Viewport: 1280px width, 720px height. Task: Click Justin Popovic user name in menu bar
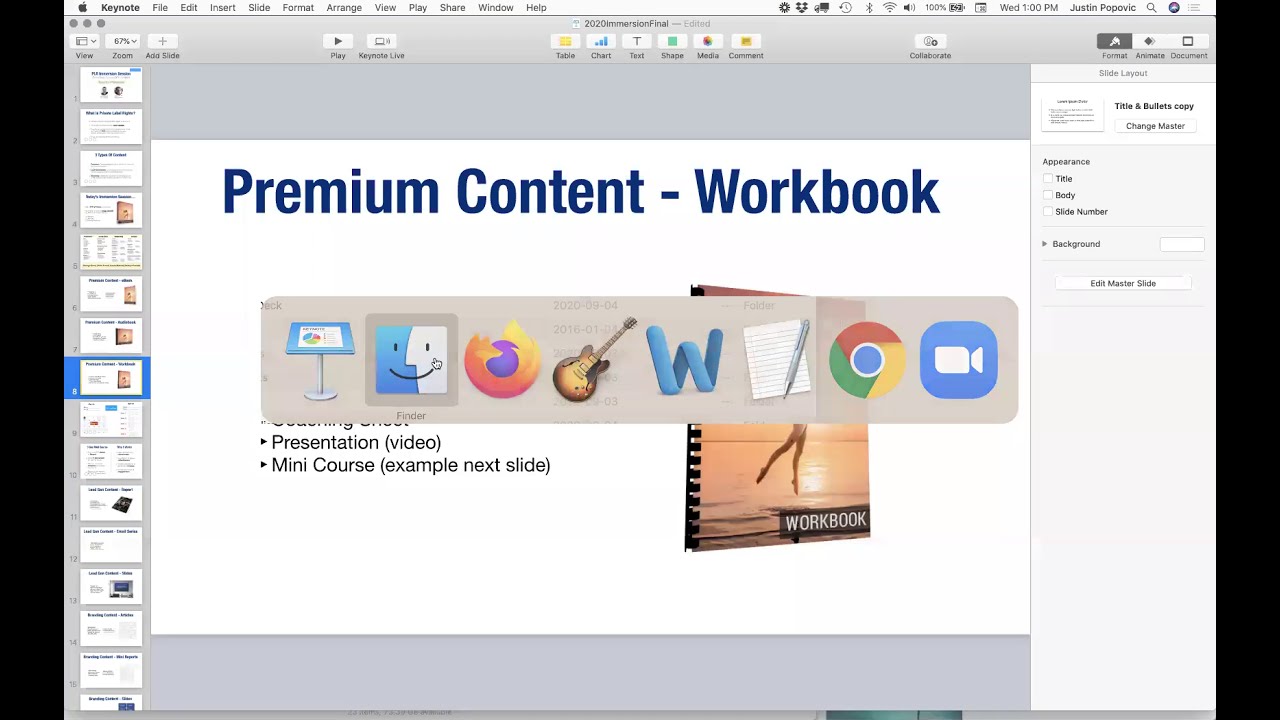tap(1102, 7)
